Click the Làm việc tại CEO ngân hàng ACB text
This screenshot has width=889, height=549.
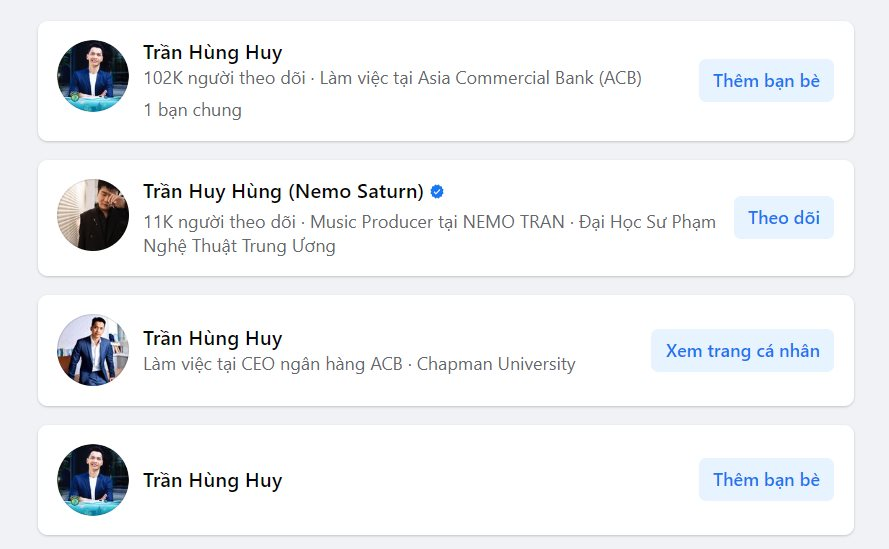tap(272, 364)
